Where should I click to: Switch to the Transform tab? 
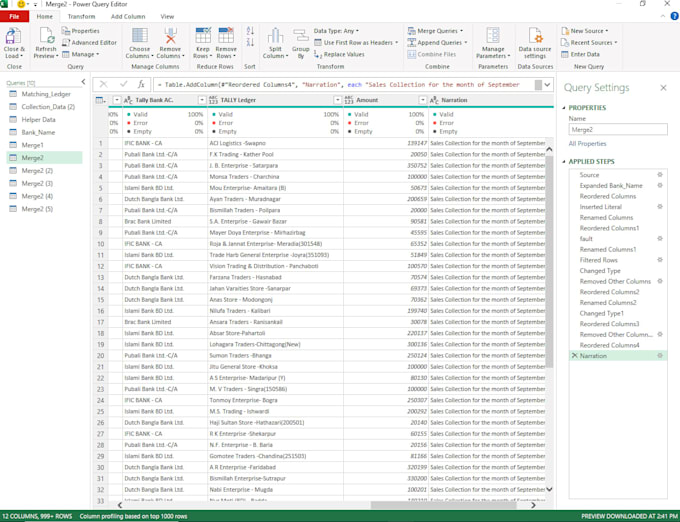[81, 16]
